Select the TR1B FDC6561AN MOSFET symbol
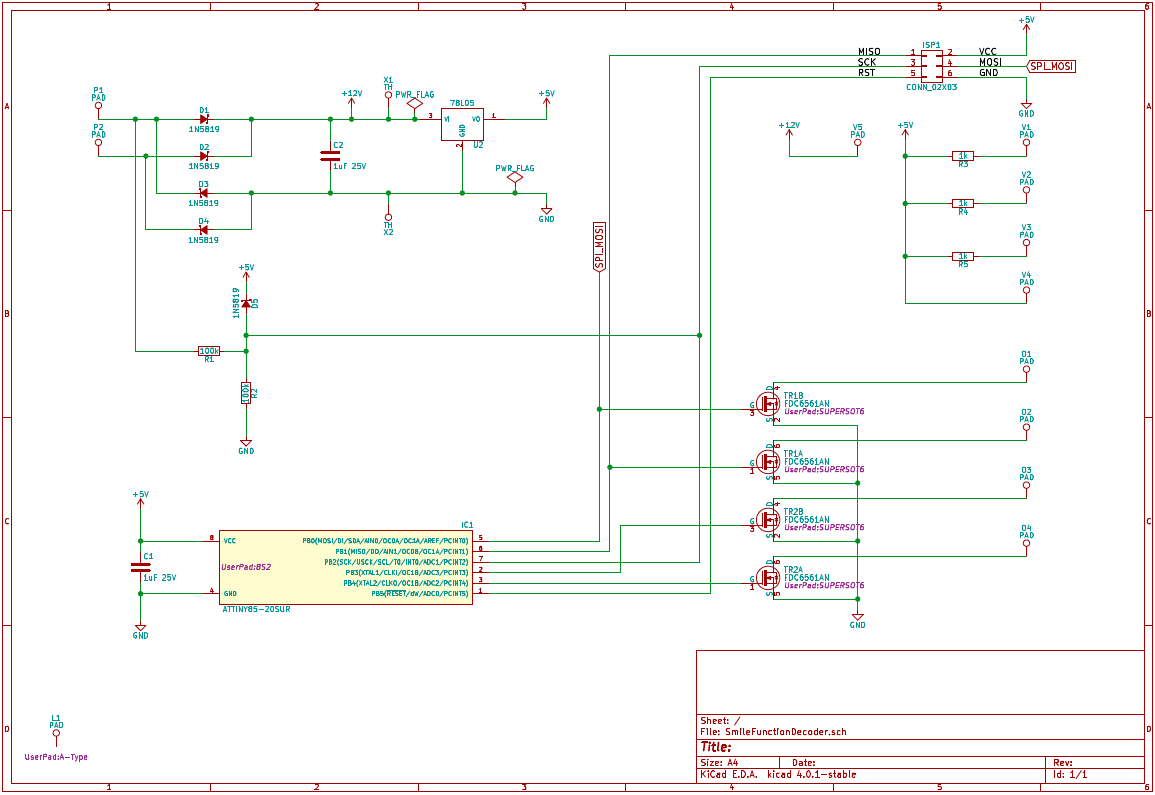 (x=768, y=404)
